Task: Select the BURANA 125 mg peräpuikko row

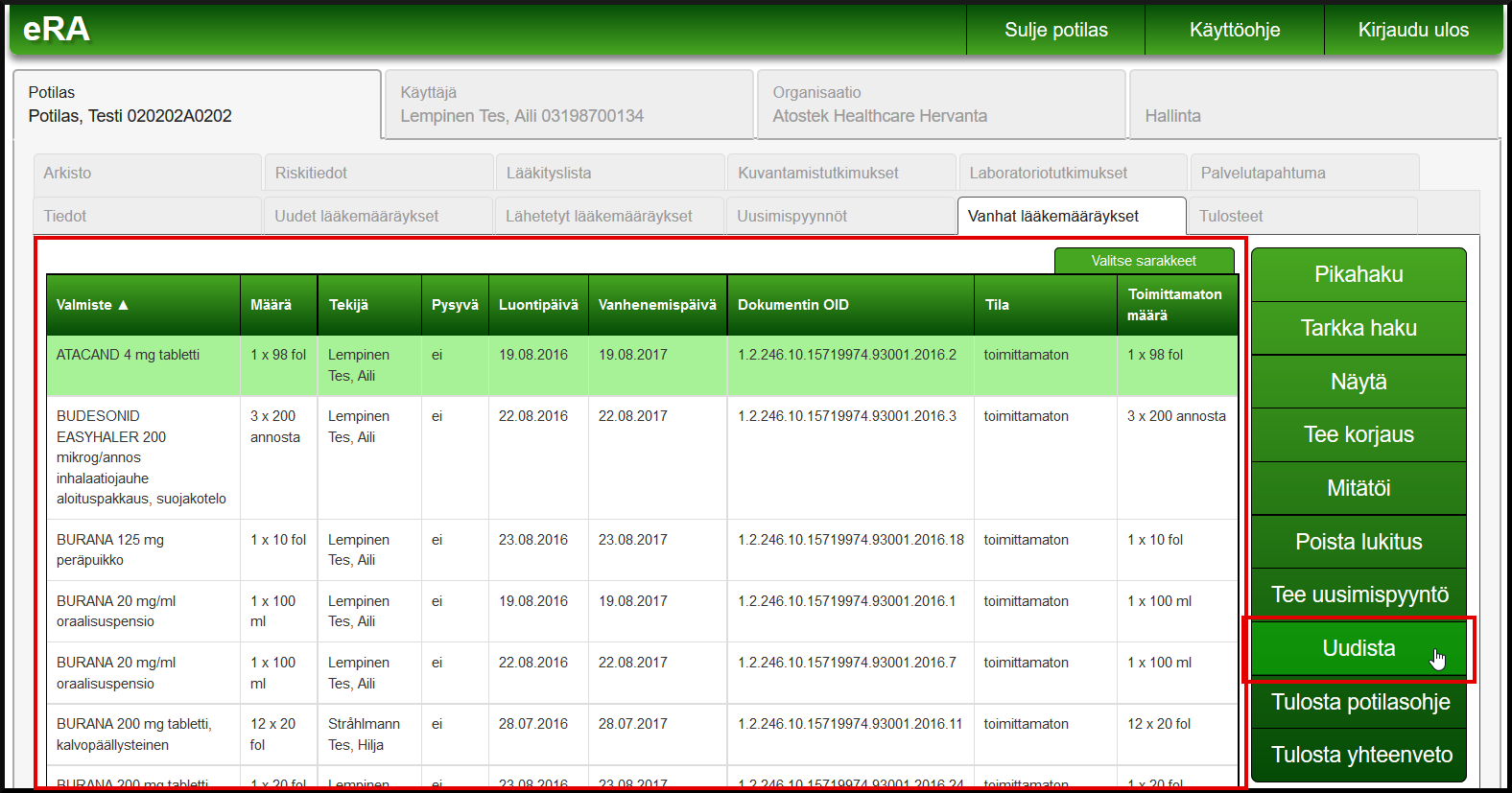Action: click(642, 549)
